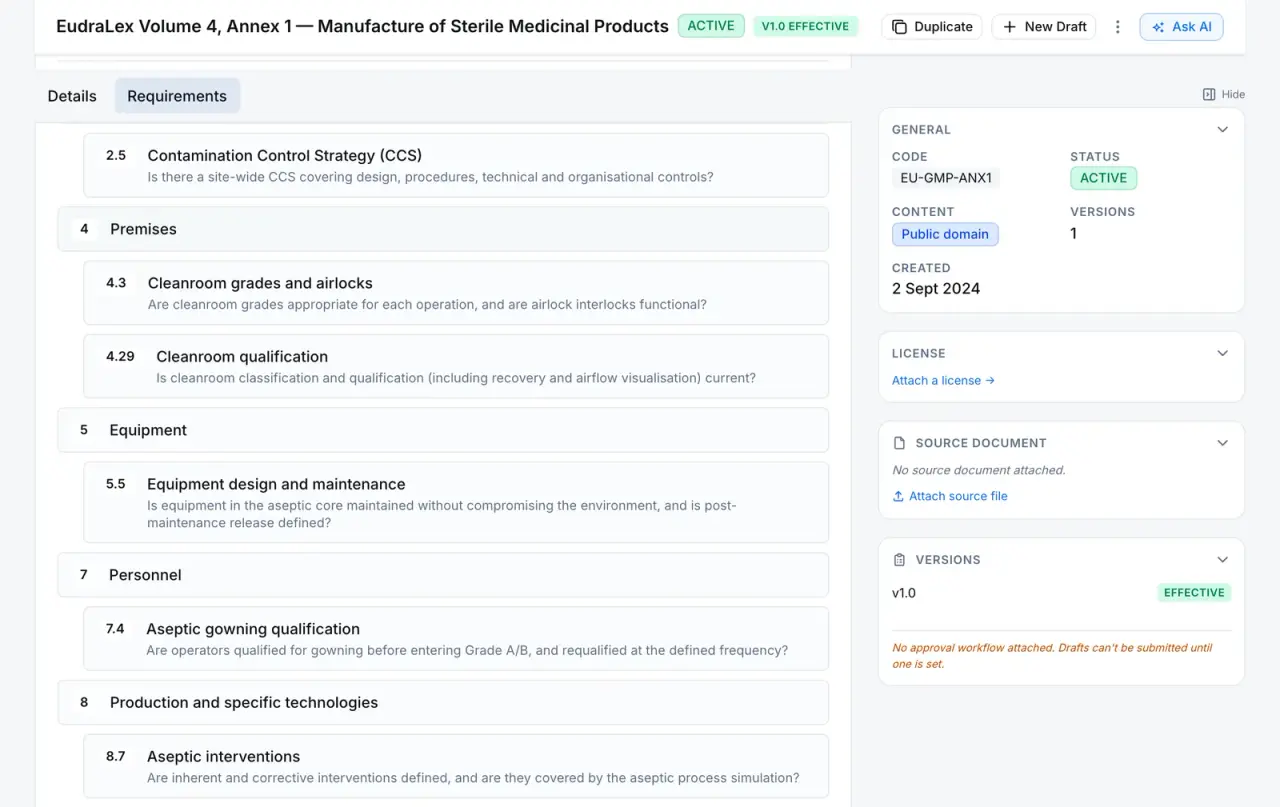Click the Public domain content badge

(x=945, y=234)
